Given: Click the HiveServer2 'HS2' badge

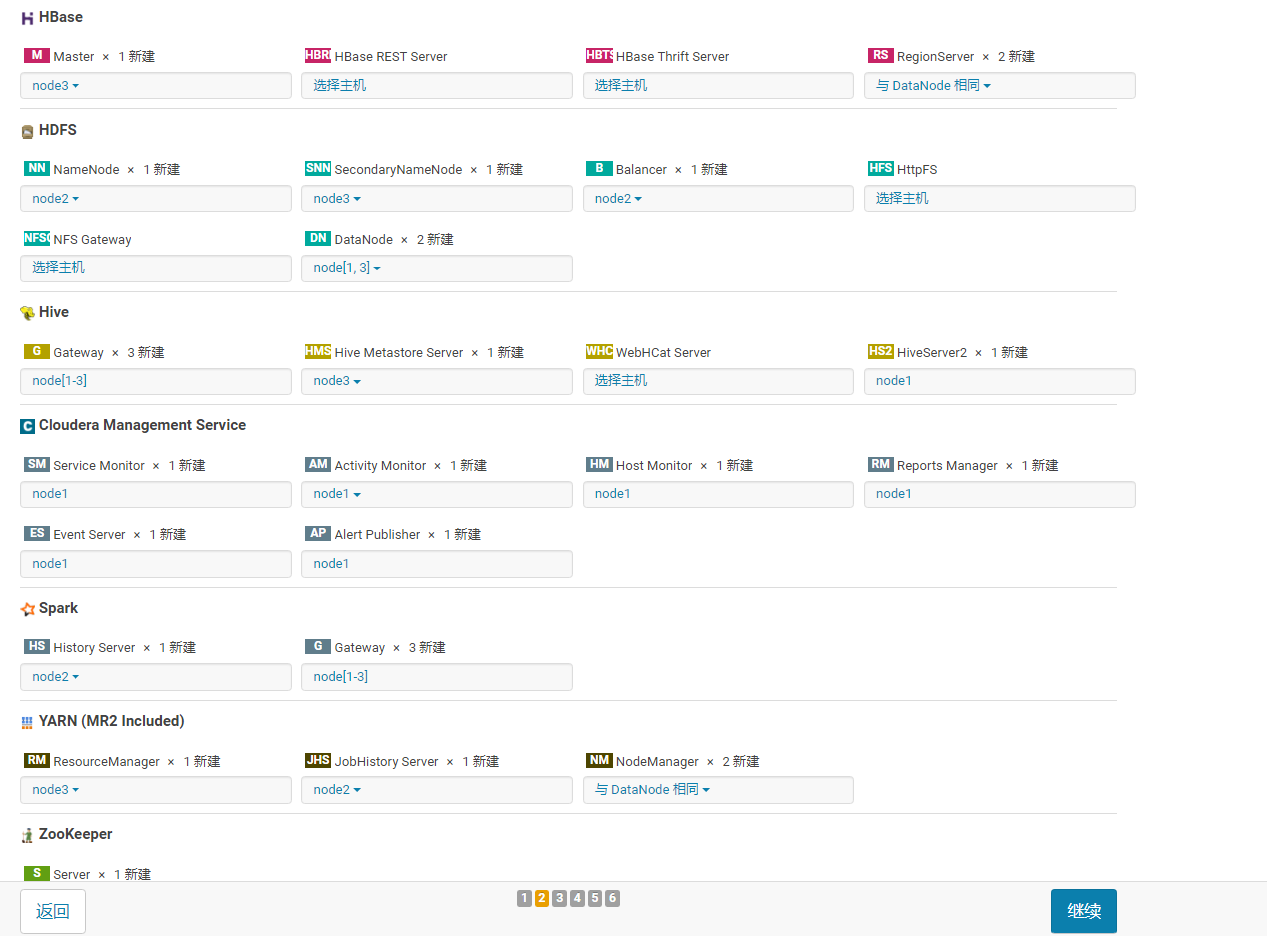Looking at the screenshot, I should (x=881, y=351).
